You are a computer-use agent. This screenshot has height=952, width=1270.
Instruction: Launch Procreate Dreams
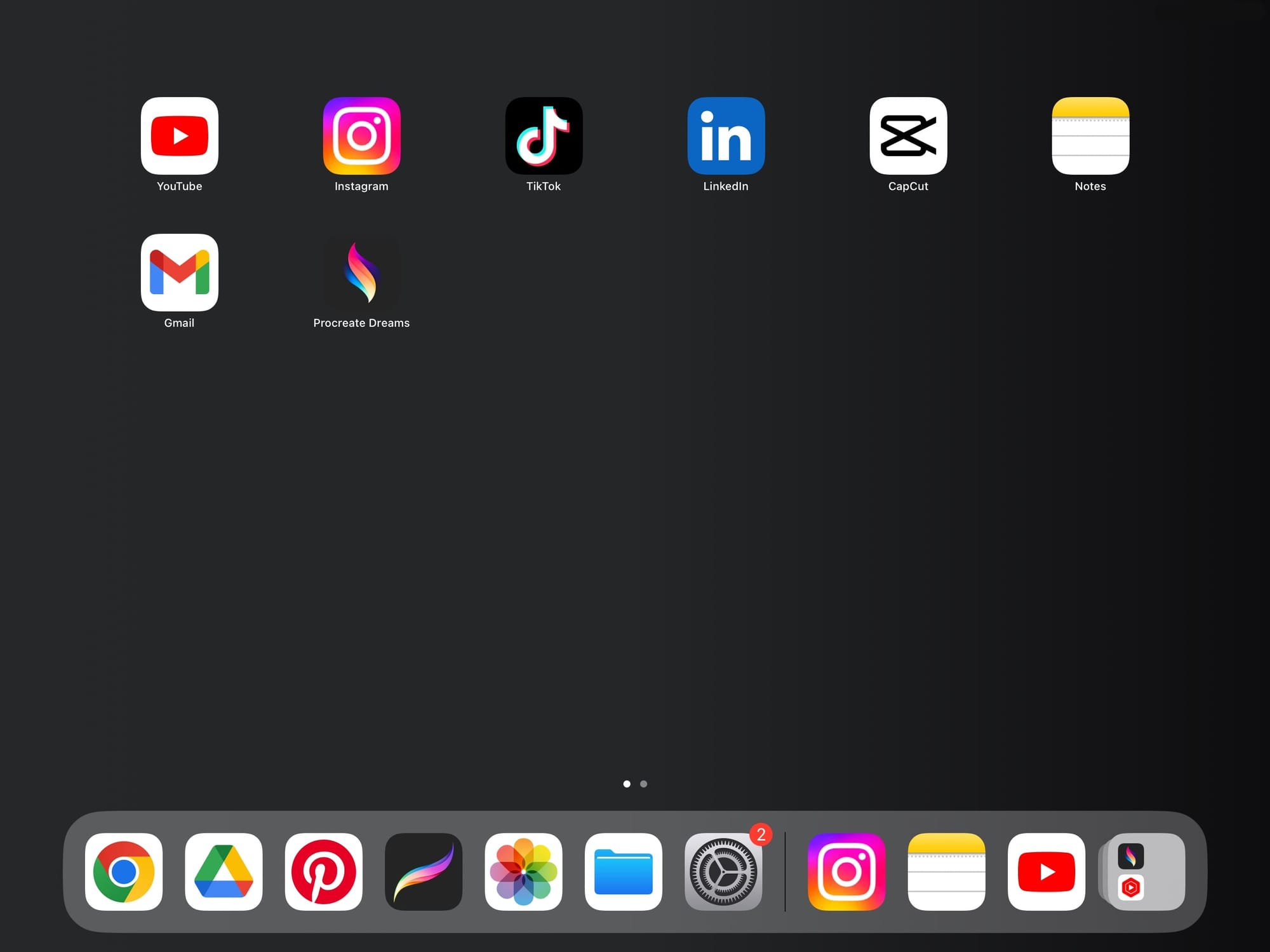point(361,272)
